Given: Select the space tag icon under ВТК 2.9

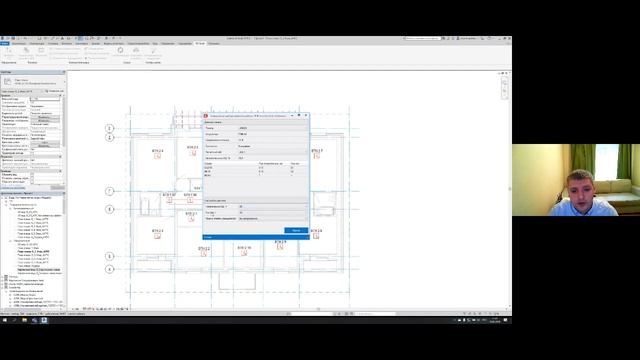Looking at the screenshot, I should point(280,247).
